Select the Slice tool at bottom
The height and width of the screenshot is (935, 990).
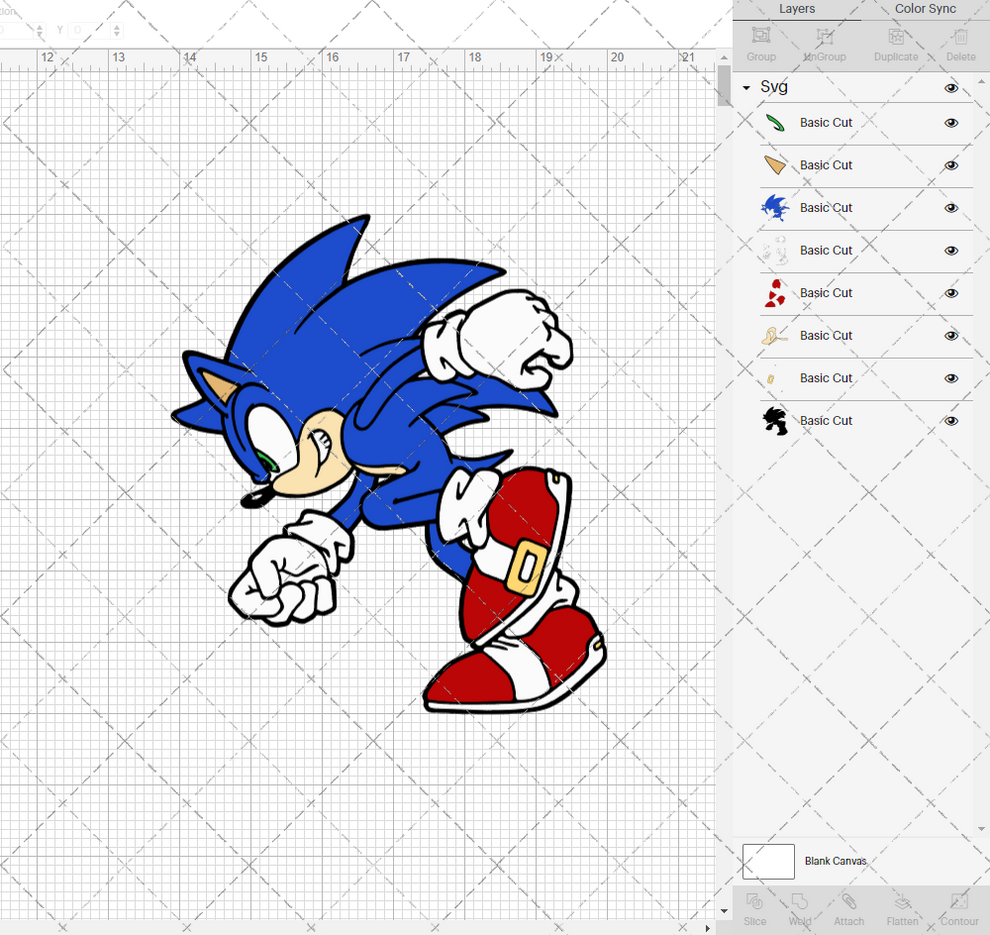point(755,908)
